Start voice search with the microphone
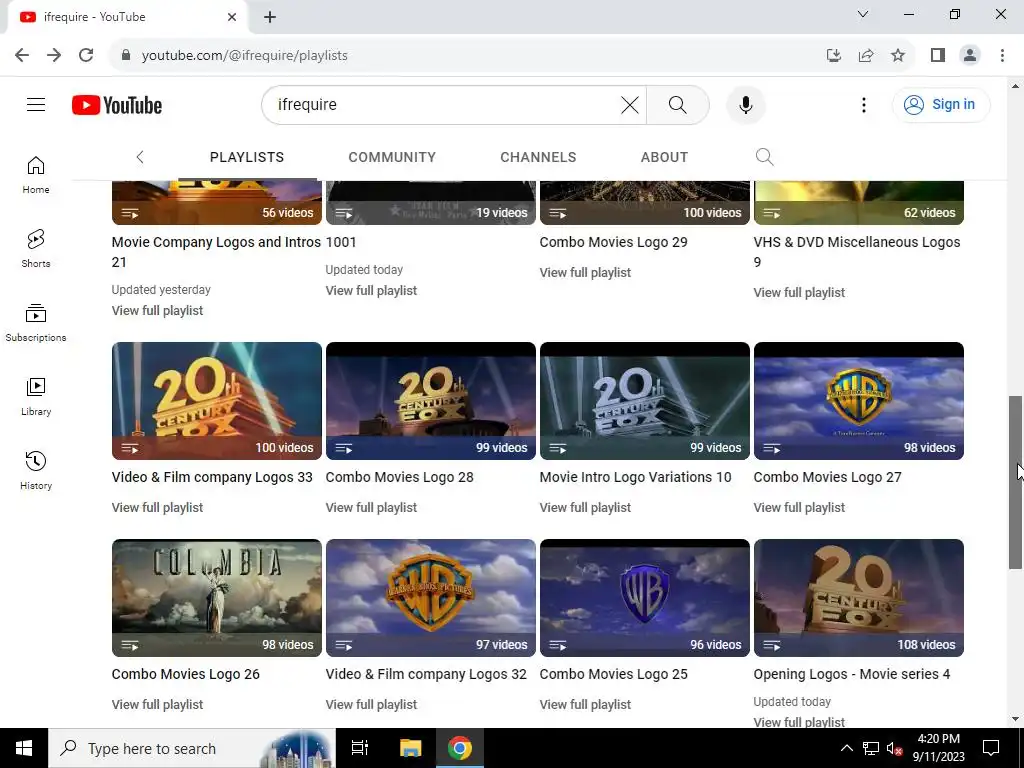 pos(745,104)
